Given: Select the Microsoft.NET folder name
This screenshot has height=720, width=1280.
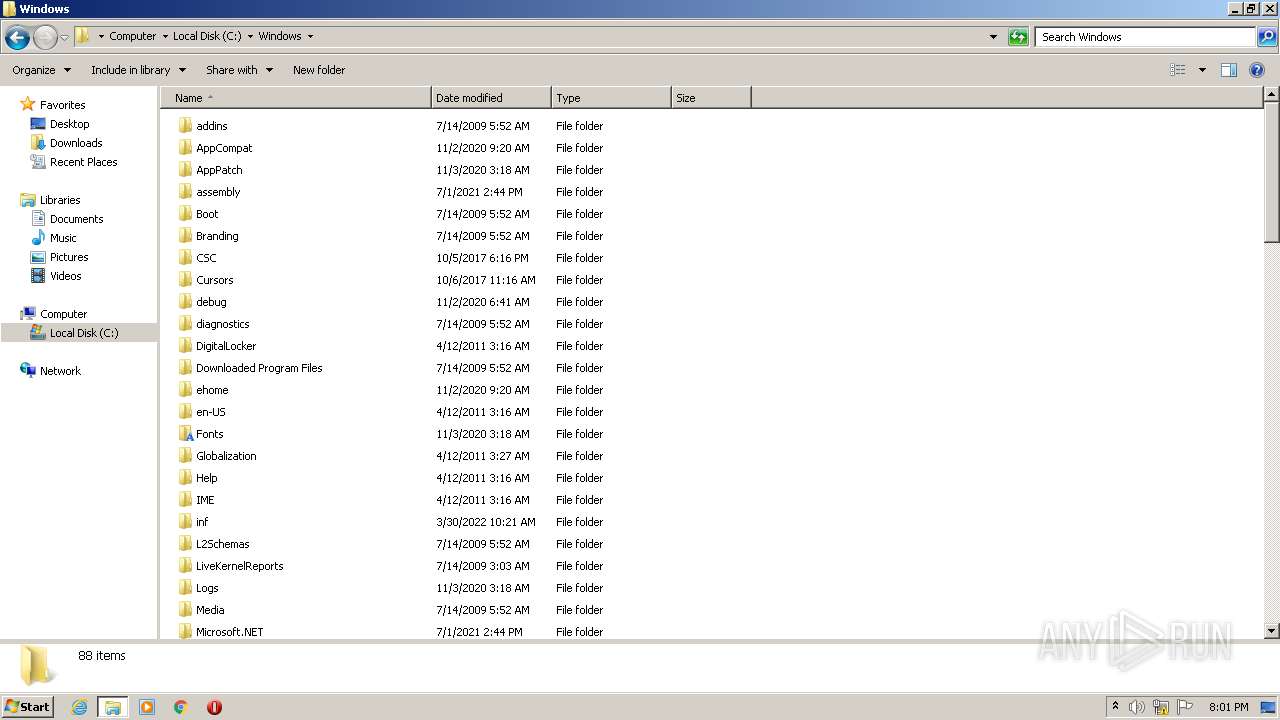Looking at the screenshot, I should click(x=229, y=632).
